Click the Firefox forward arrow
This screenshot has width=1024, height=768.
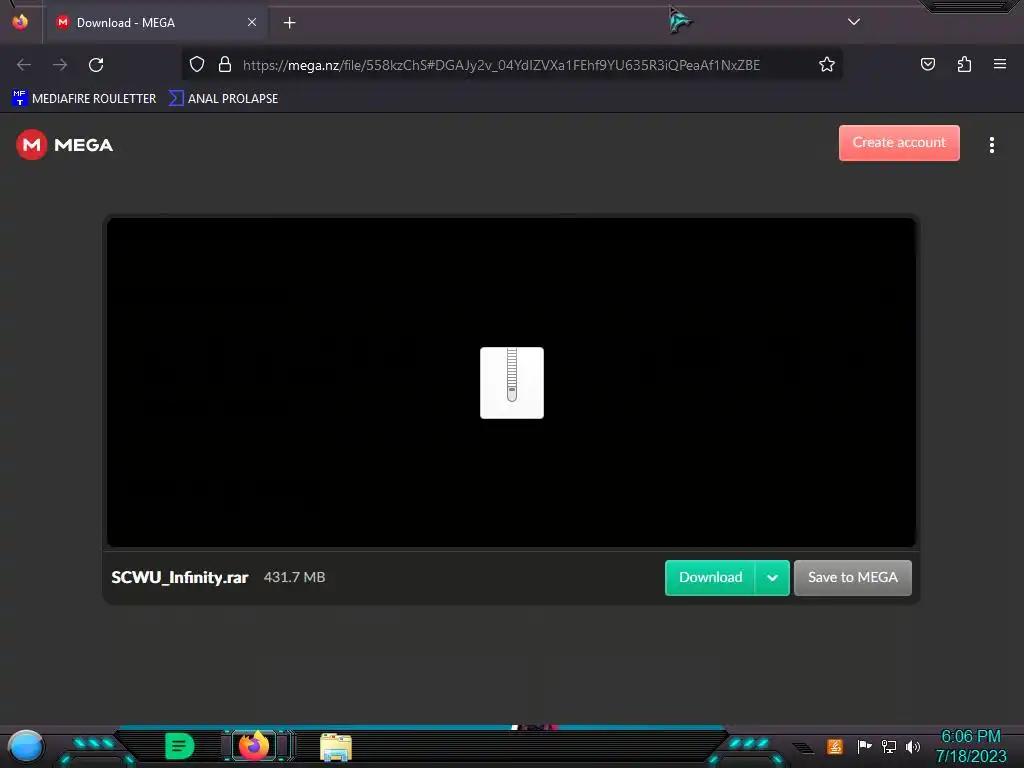coord(60,65)
